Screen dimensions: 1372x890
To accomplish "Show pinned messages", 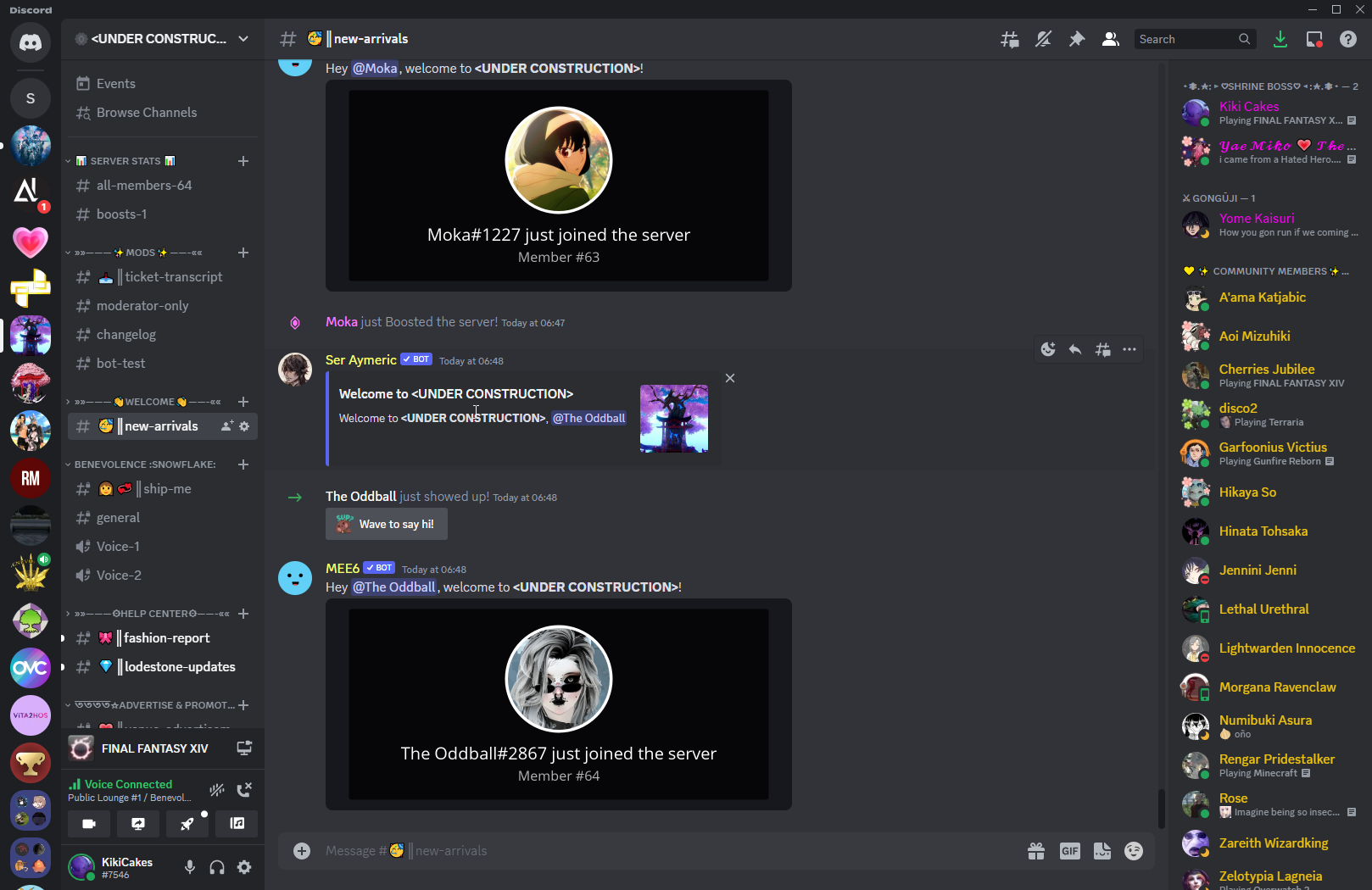I will [x=1077, y=39].
